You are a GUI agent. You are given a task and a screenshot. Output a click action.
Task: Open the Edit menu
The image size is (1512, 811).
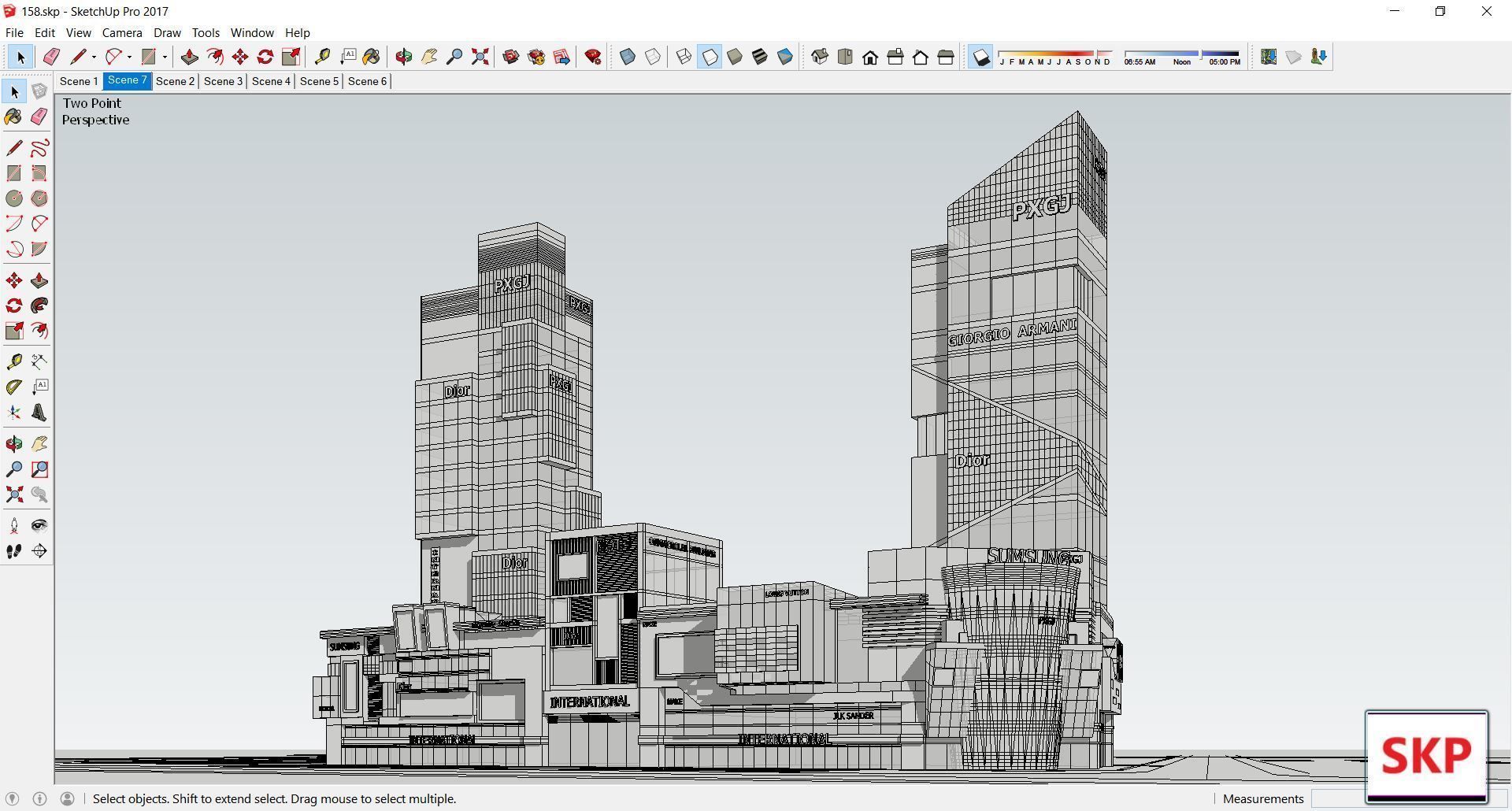coord(44,32)
